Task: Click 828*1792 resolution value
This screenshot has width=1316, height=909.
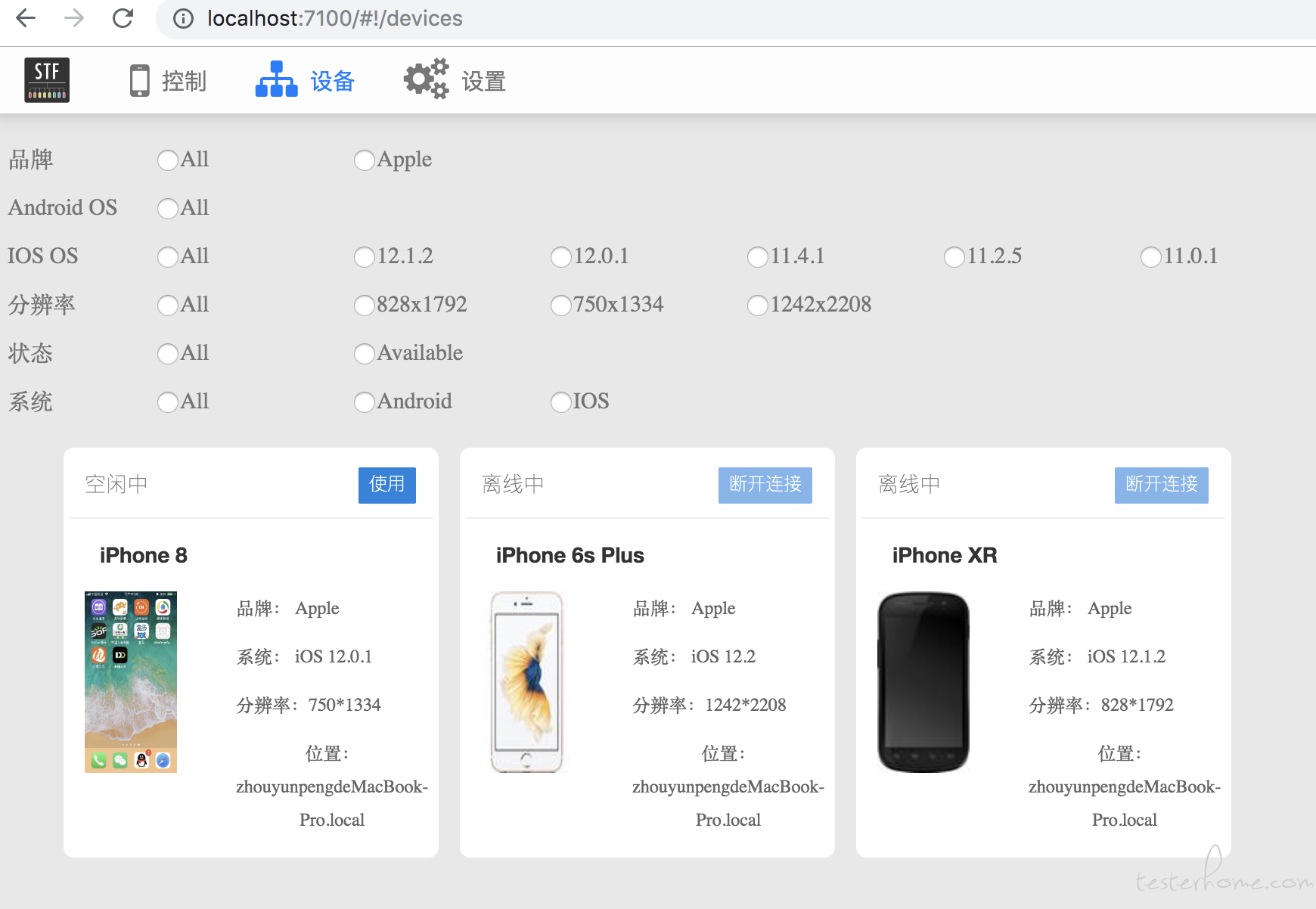Action: [x=1138, y=705]
